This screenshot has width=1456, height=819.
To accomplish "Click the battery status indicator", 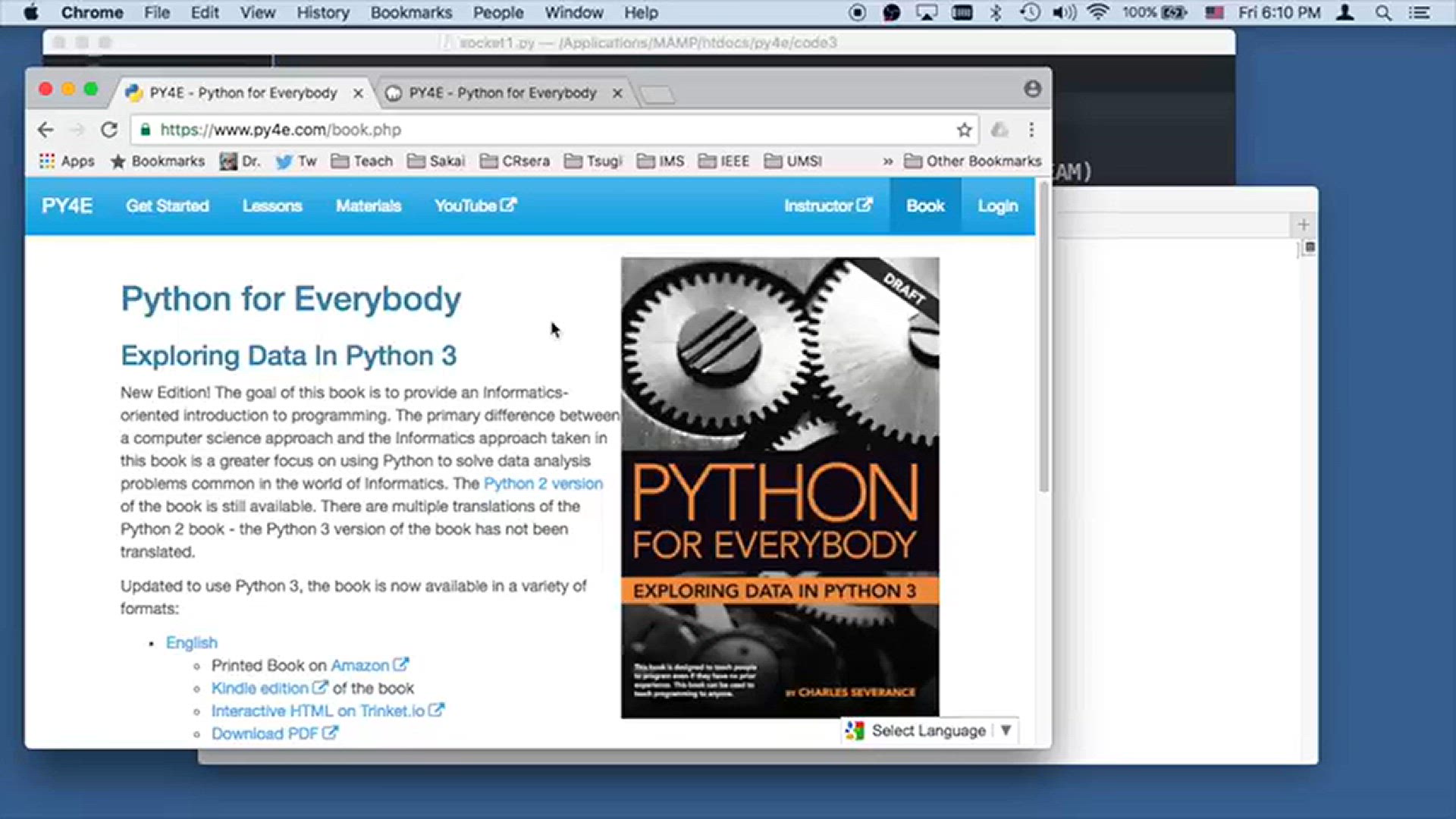I will coord(1154,13).
